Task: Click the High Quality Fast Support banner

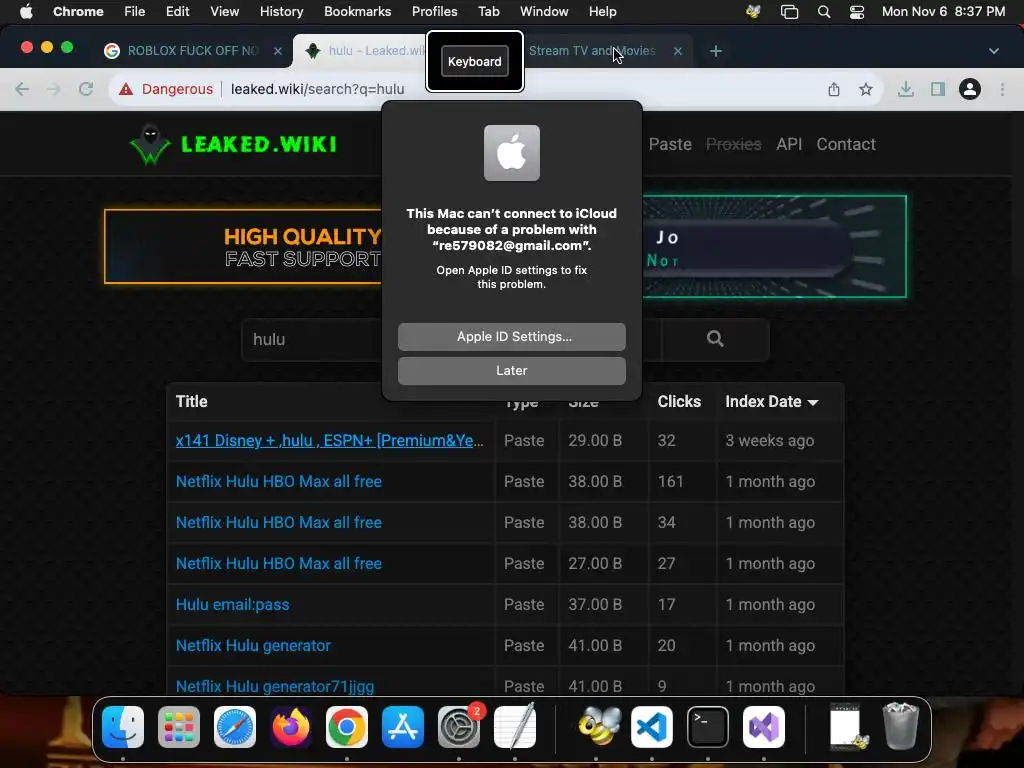Action: coord(243,247)
